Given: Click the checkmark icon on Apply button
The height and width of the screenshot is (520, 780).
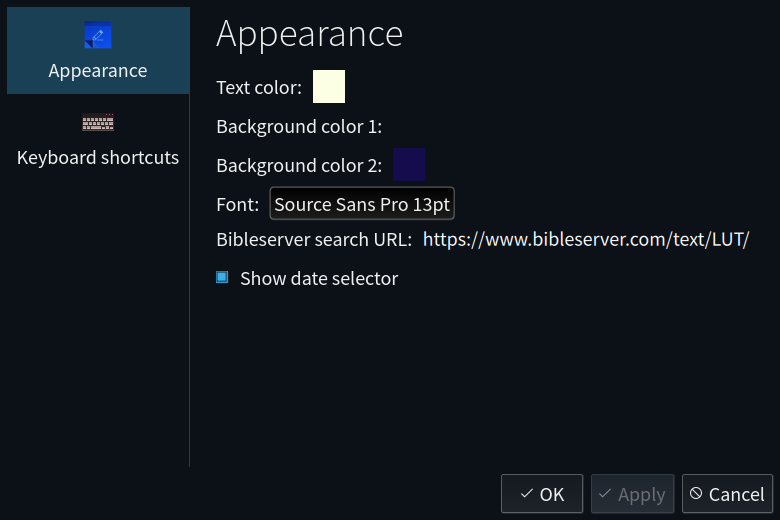Looking at the screenshot, I should pyautogui.click(x=605, y=494).
